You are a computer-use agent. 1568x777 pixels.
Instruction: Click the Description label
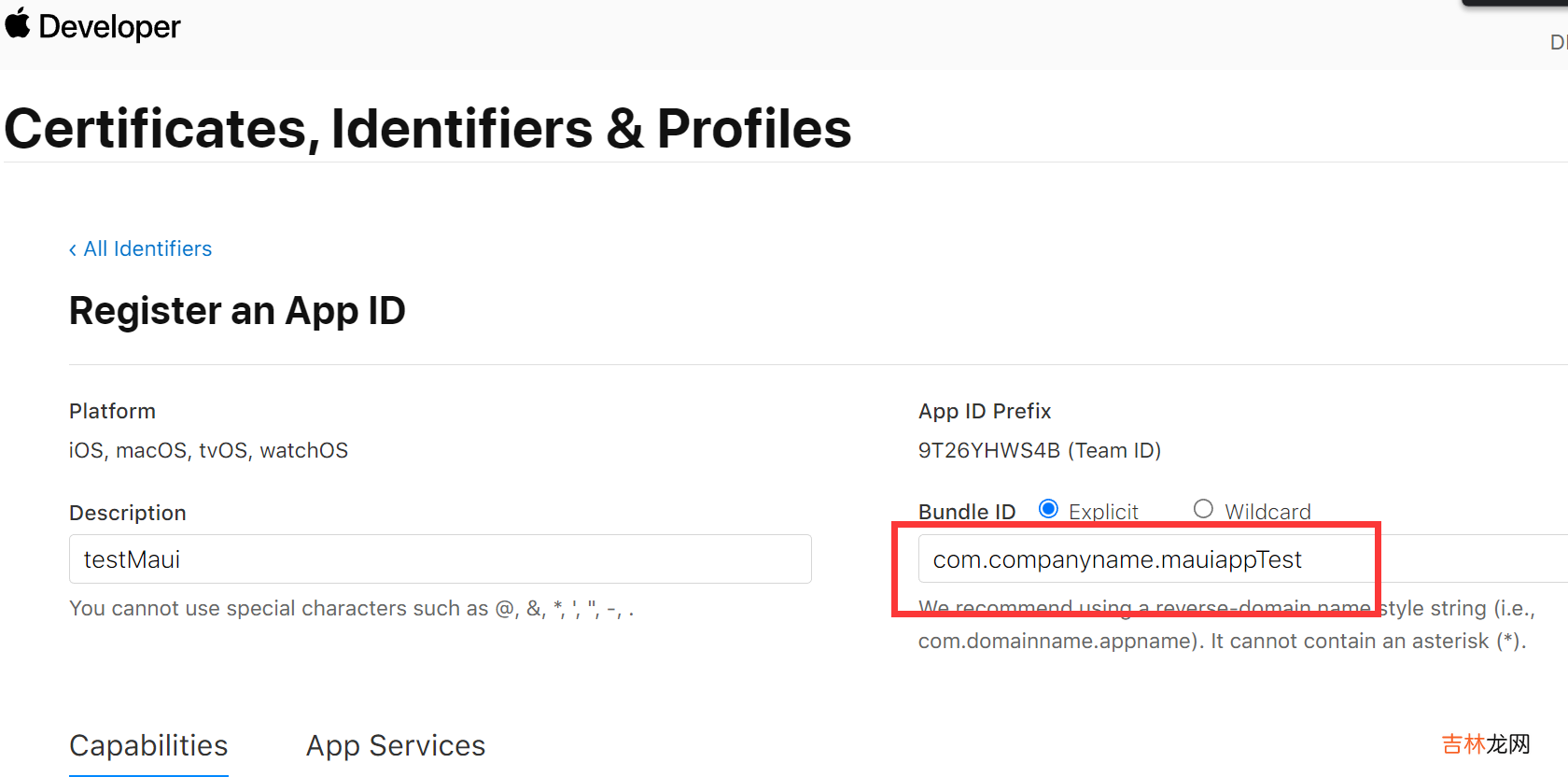coord(128,513)
